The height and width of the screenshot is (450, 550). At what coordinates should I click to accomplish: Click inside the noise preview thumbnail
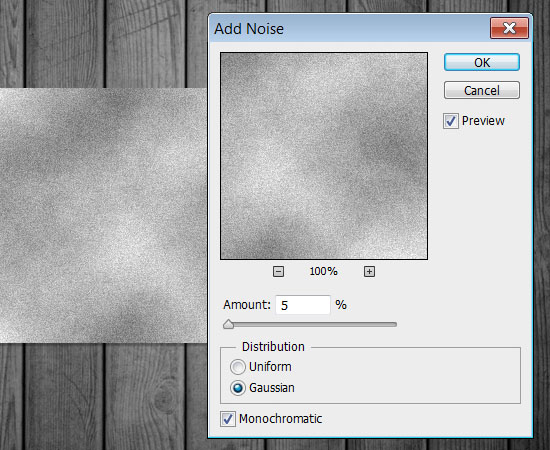[324, 156]
